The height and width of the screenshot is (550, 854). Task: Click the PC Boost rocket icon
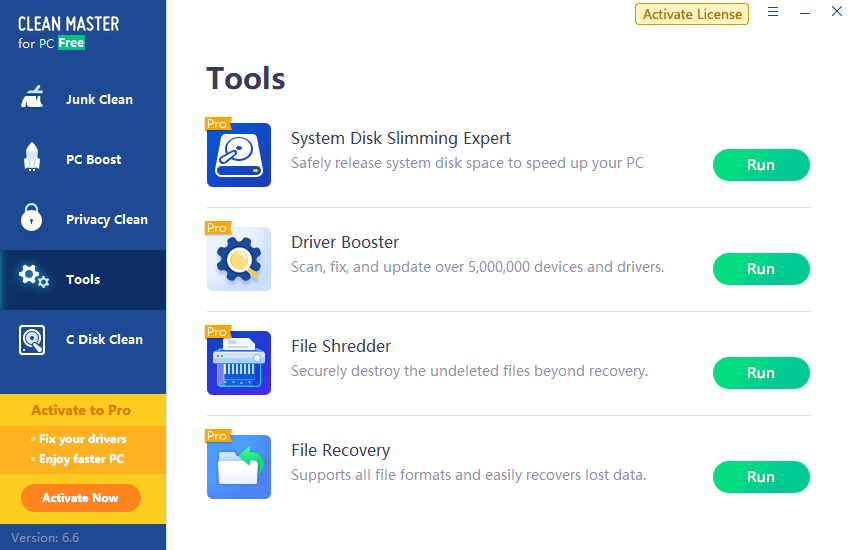pyautogui.click(x=32, y=157)
